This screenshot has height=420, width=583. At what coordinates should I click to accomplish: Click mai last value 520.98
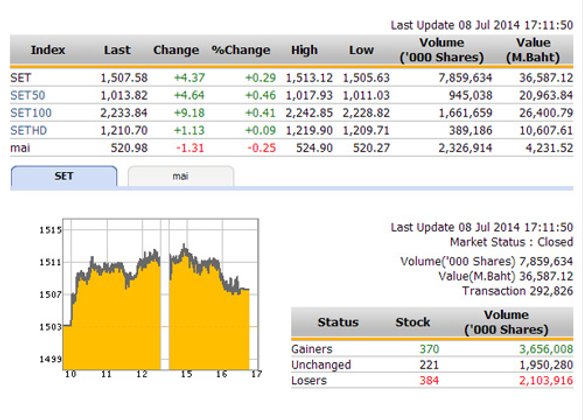click(x=129, y=148)
